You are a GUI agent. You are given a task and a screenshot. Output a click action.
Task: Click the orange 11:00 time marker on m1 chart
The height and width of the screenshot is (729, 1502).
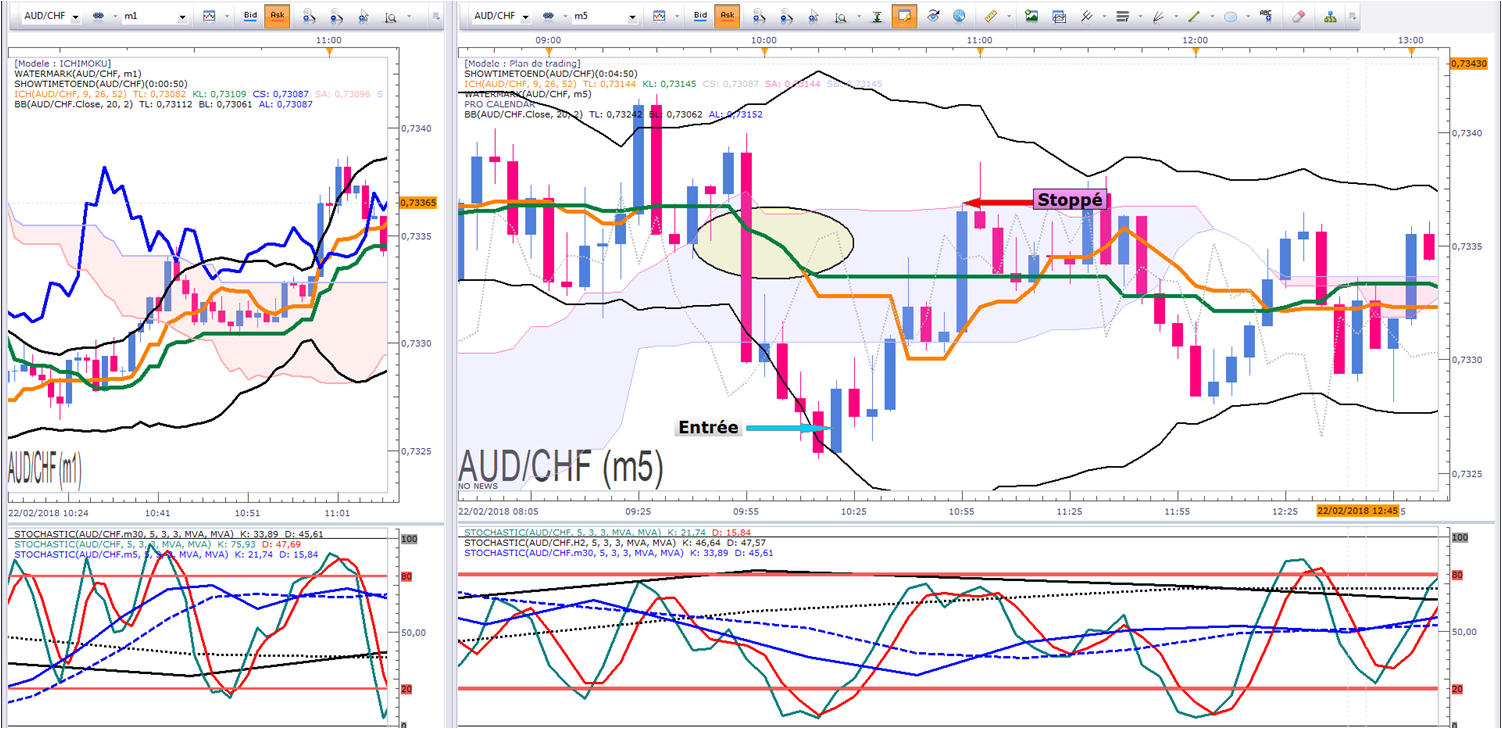(x=327, y=49)
